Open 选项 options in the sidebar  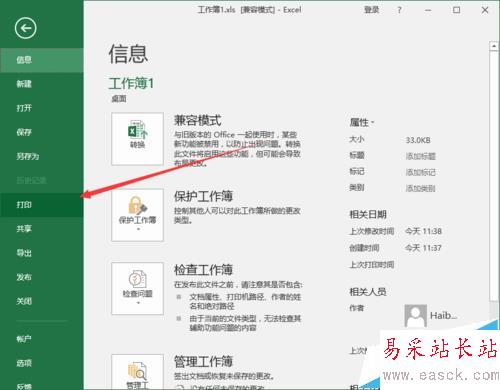(42, 363)
